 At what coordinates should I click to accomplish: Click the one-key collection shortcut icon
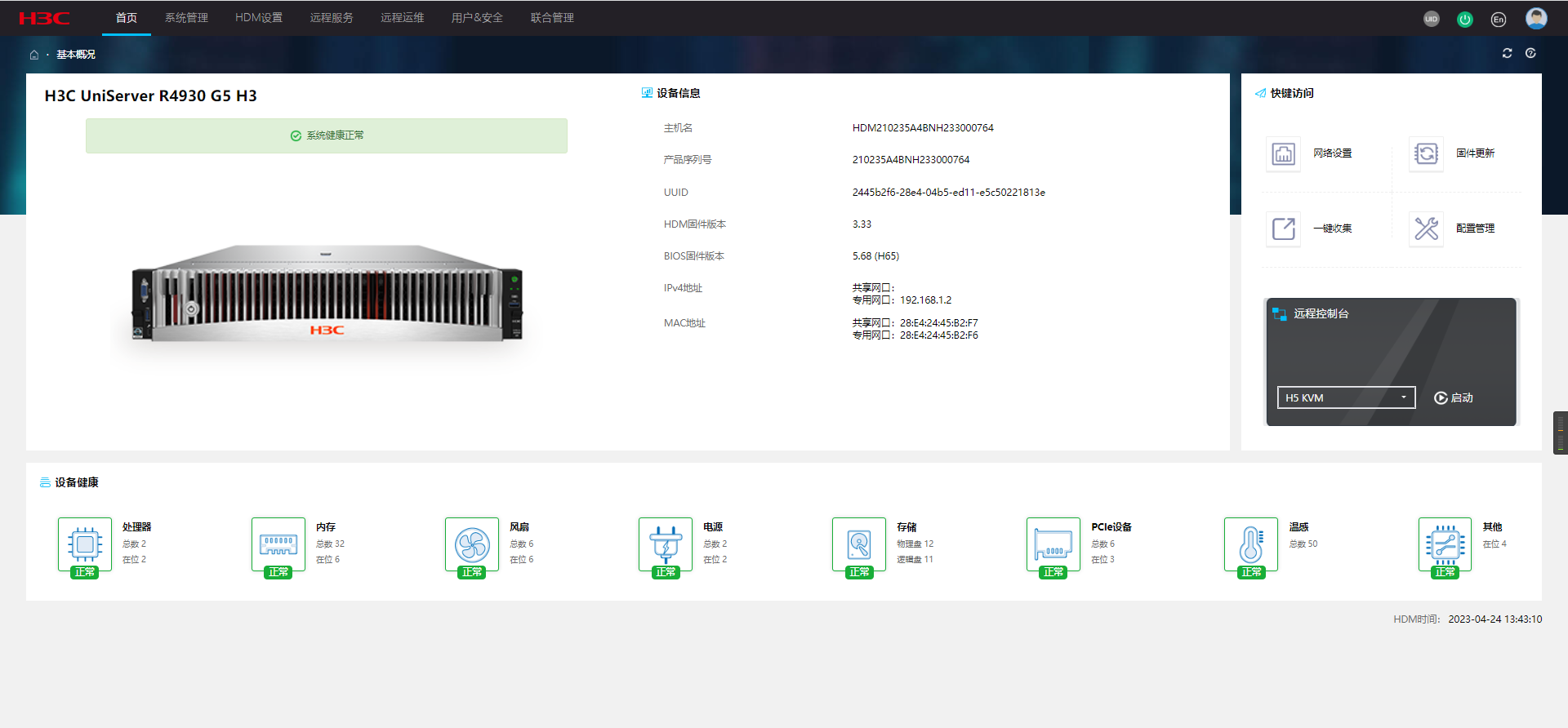(1283, 229)
